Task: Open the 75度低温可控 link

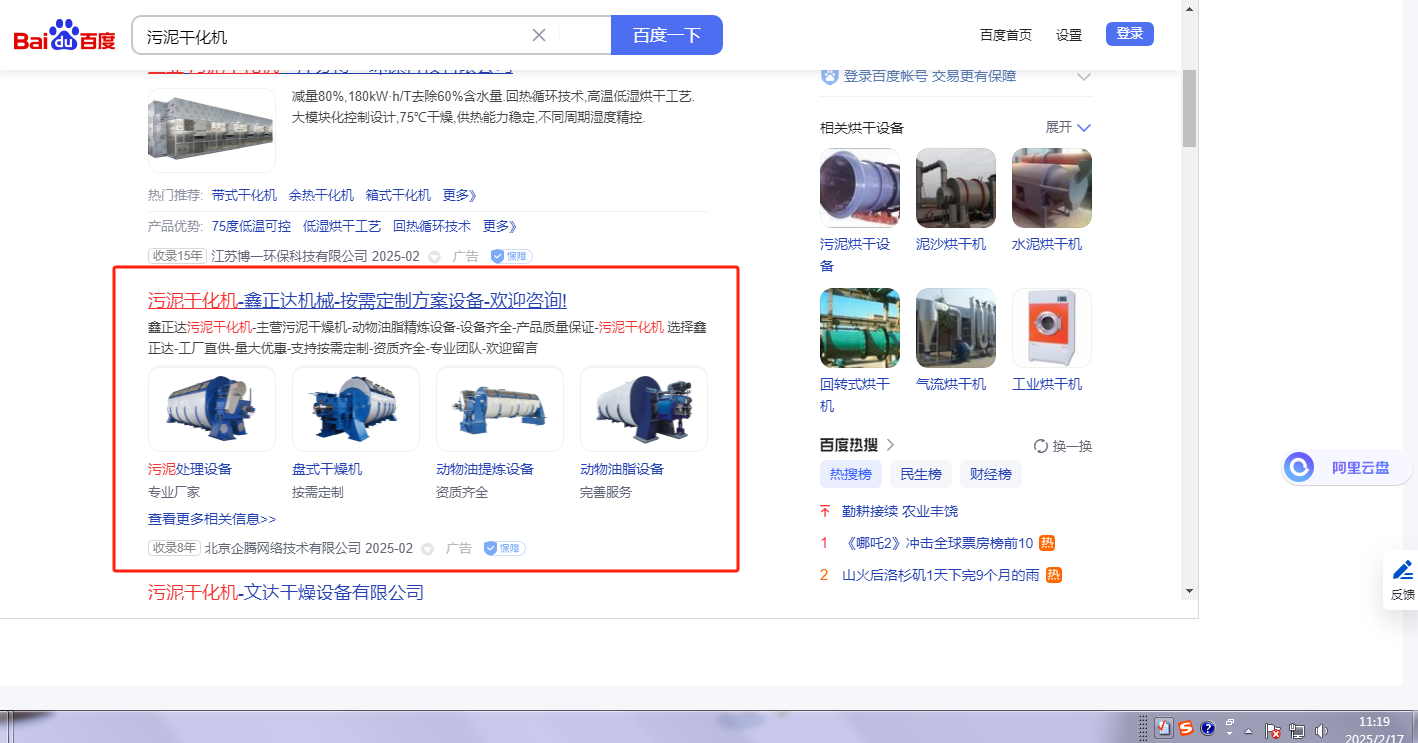Action: coord(251,226)
